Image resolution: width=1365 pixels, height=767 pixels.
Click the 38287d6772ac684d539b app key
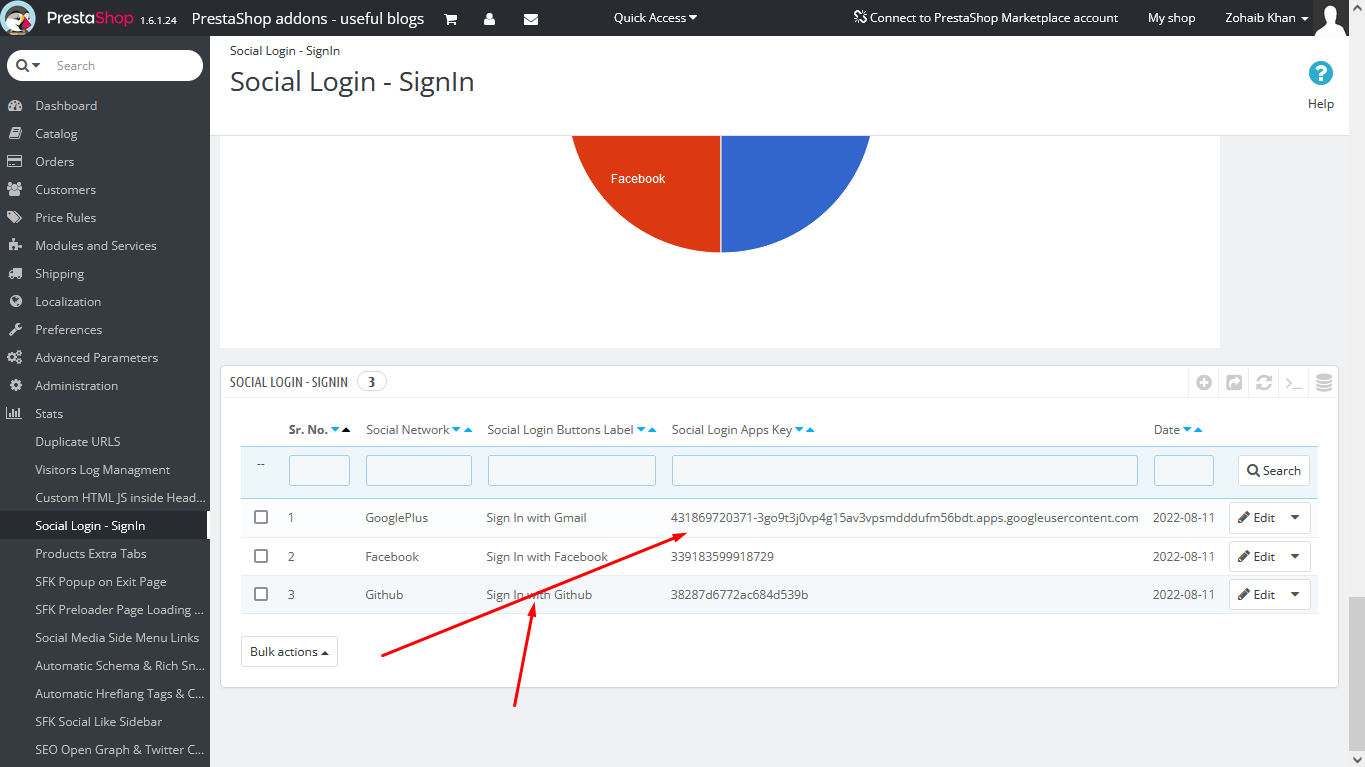(x=739, y=594)
